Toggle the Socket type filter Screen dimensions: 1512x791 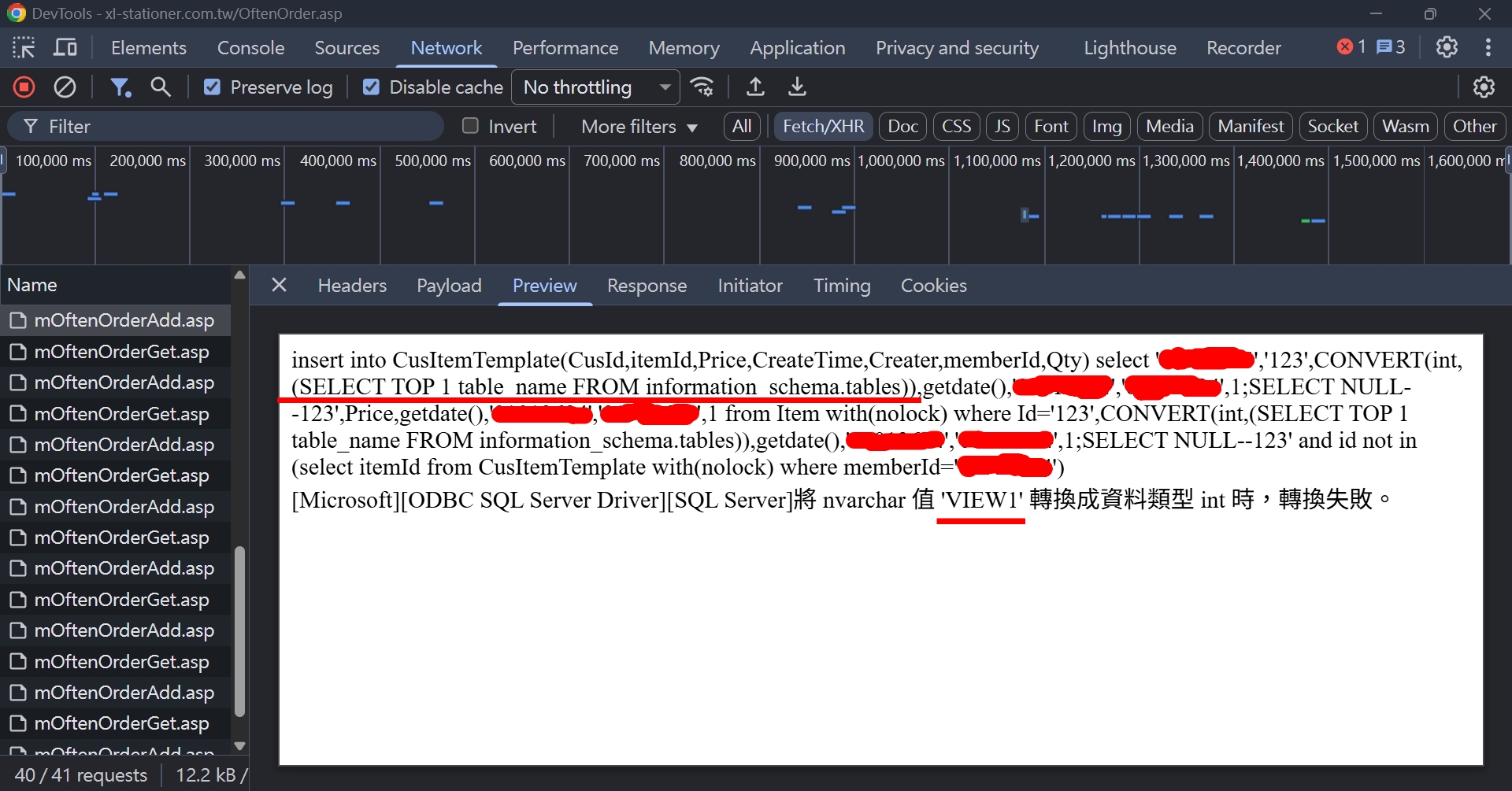coord(1332,126)
